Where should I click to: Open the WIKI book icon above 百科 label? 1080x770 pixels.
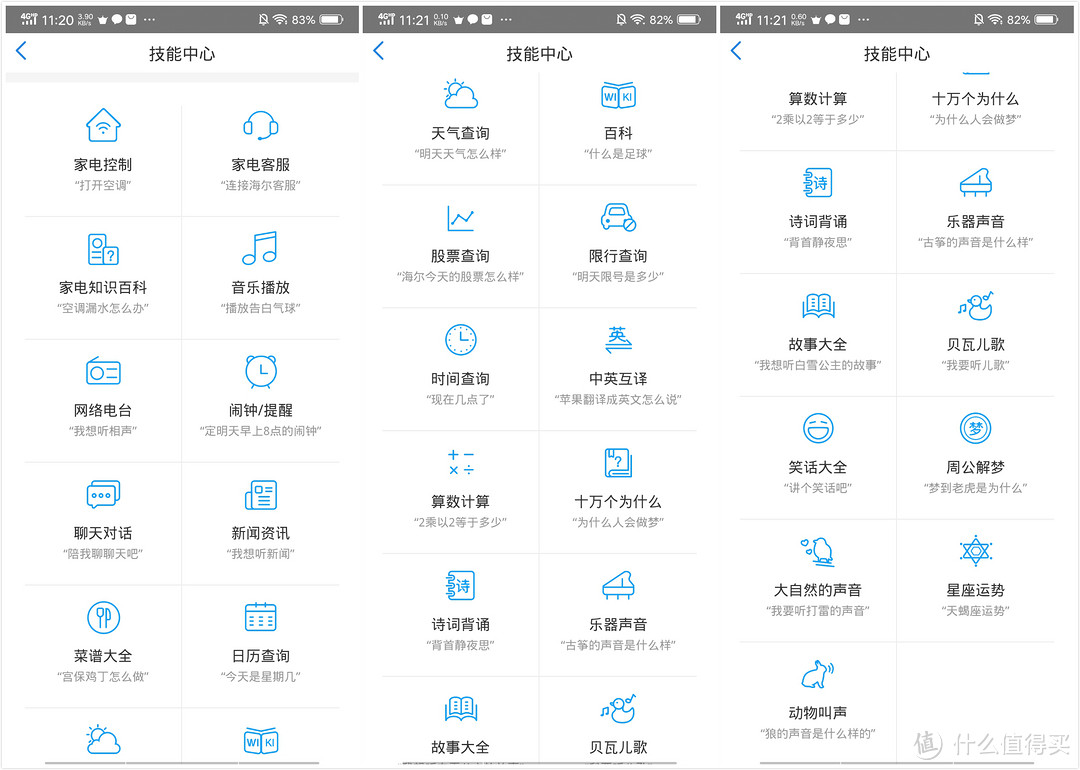coord(618,95)
